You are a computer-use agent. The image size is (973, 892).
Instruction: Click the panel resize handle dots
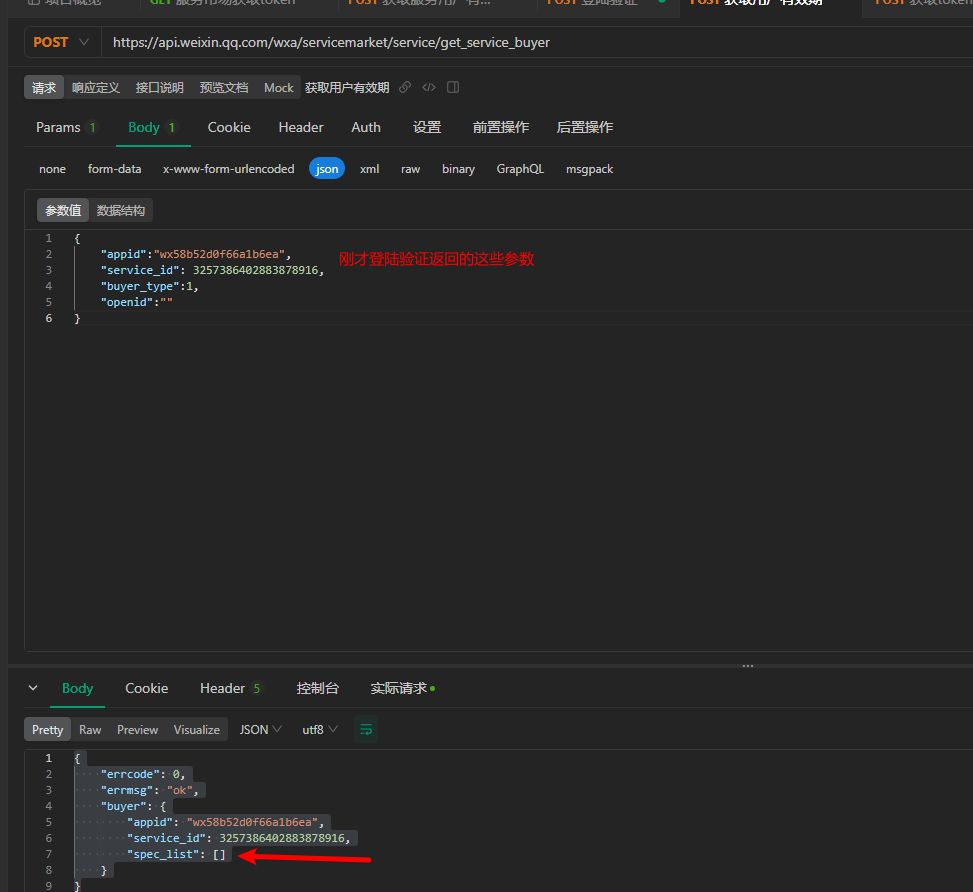[x=748, y=666]
